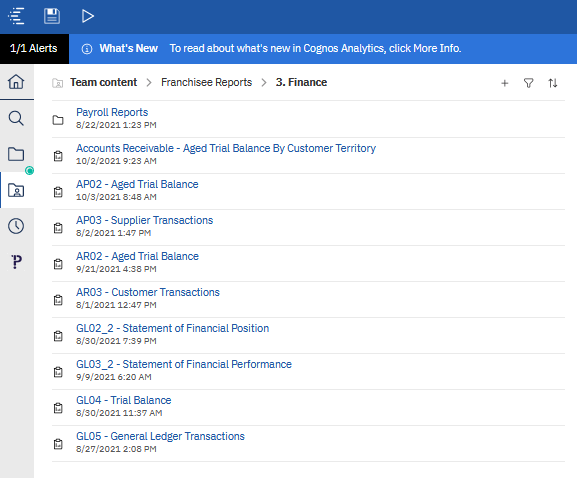Open the filter funnel icon
The height and width of the screenshot is (478, 577).
tap(528, 83)
